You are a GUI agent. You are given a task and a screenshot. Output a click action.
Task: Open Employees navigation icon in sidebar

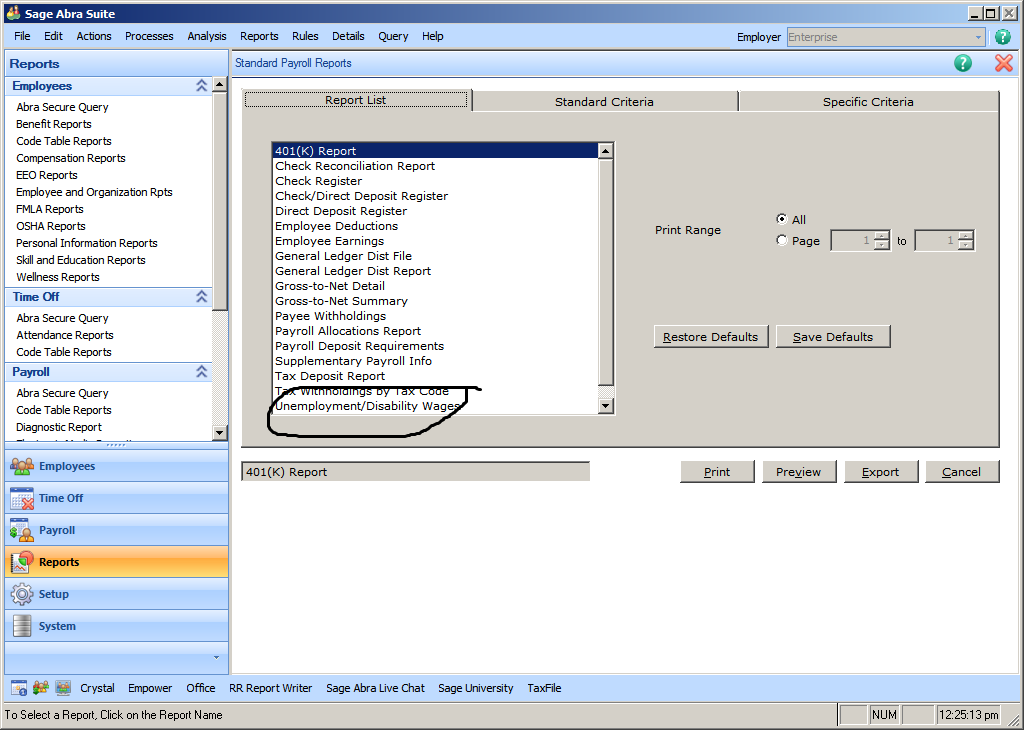point(22,466)
